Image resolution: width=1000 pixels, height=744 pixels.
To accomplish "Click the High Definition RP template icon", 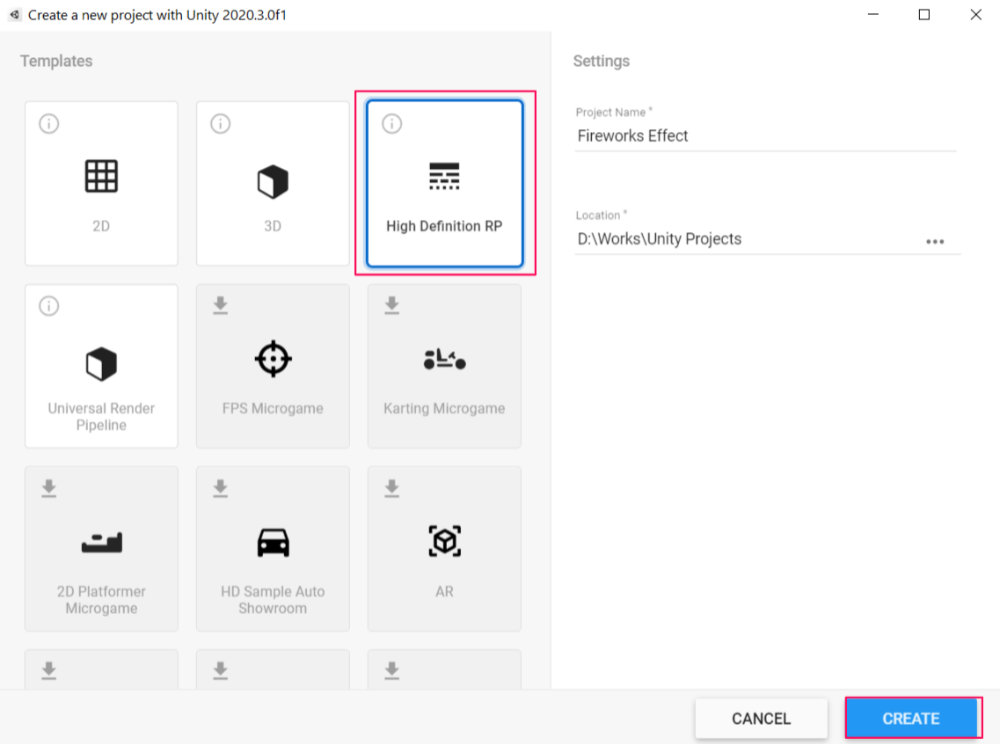I will coord(444,175).
